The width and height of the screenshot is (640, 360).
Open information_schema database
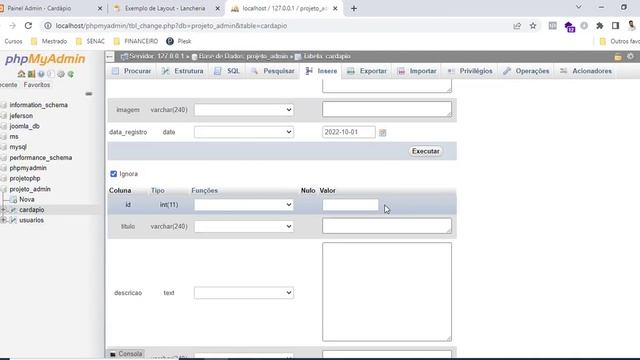[38, 105]
